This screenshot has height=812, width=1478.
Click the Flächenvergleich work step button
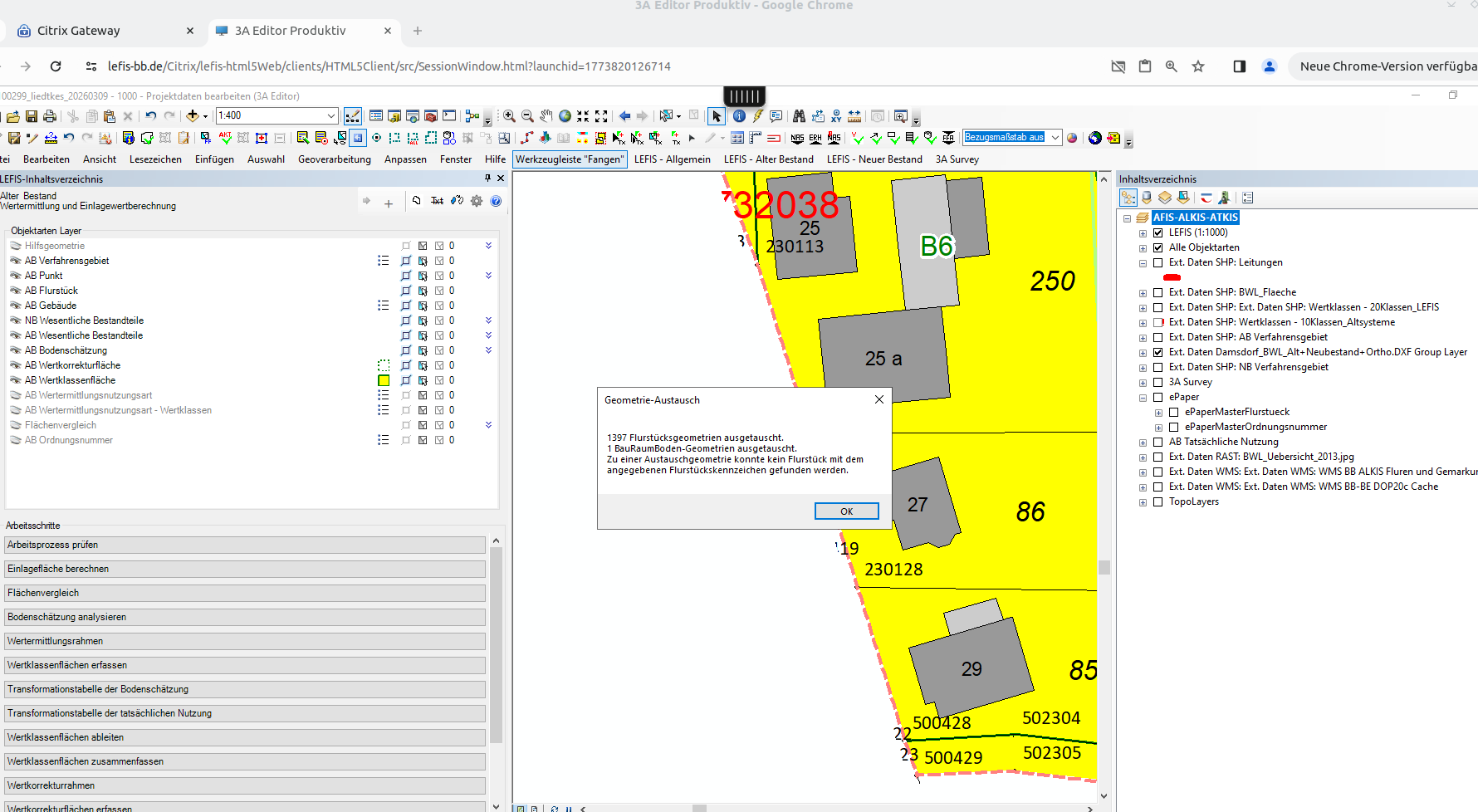244,593
